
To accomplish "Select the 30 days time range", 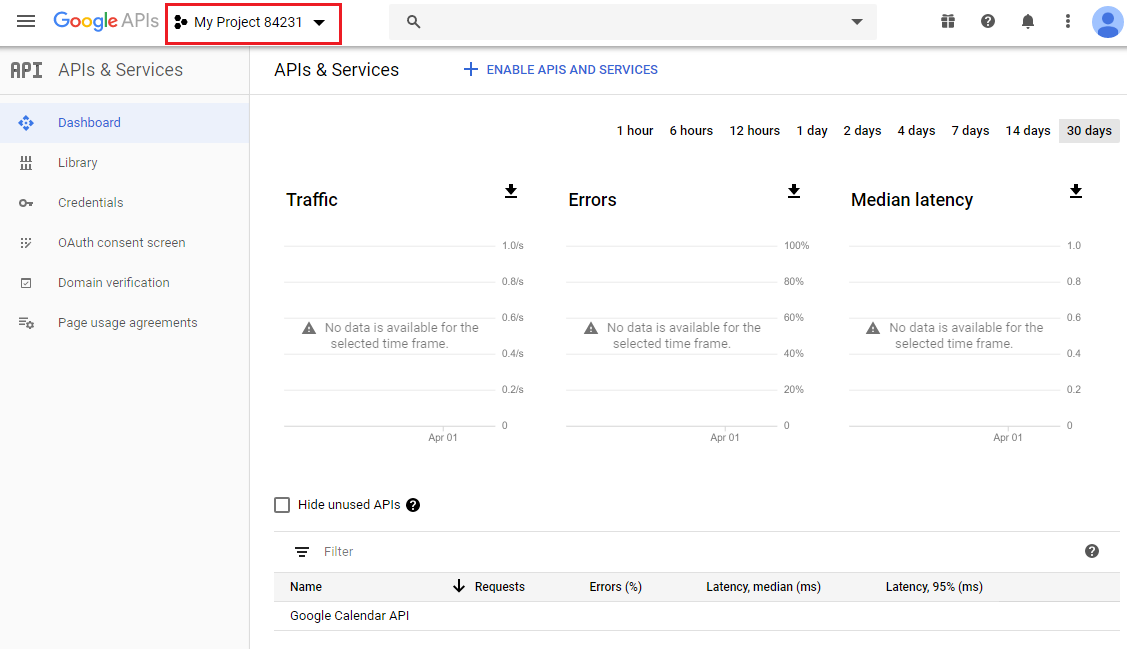I will pyautogui.click(x=1089, y=131).
